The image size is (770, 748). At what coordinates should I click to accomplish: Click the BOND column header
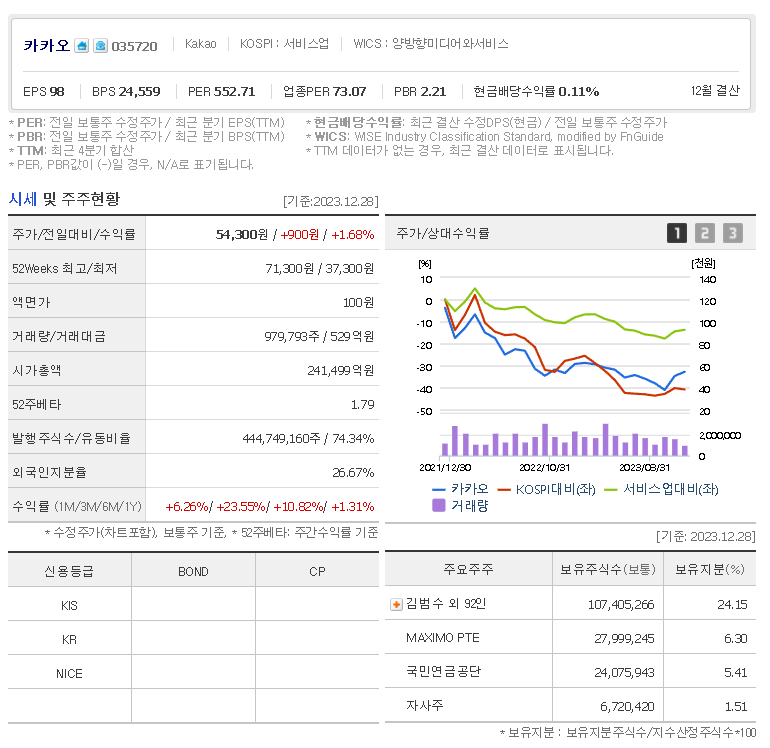coord(193,572)
